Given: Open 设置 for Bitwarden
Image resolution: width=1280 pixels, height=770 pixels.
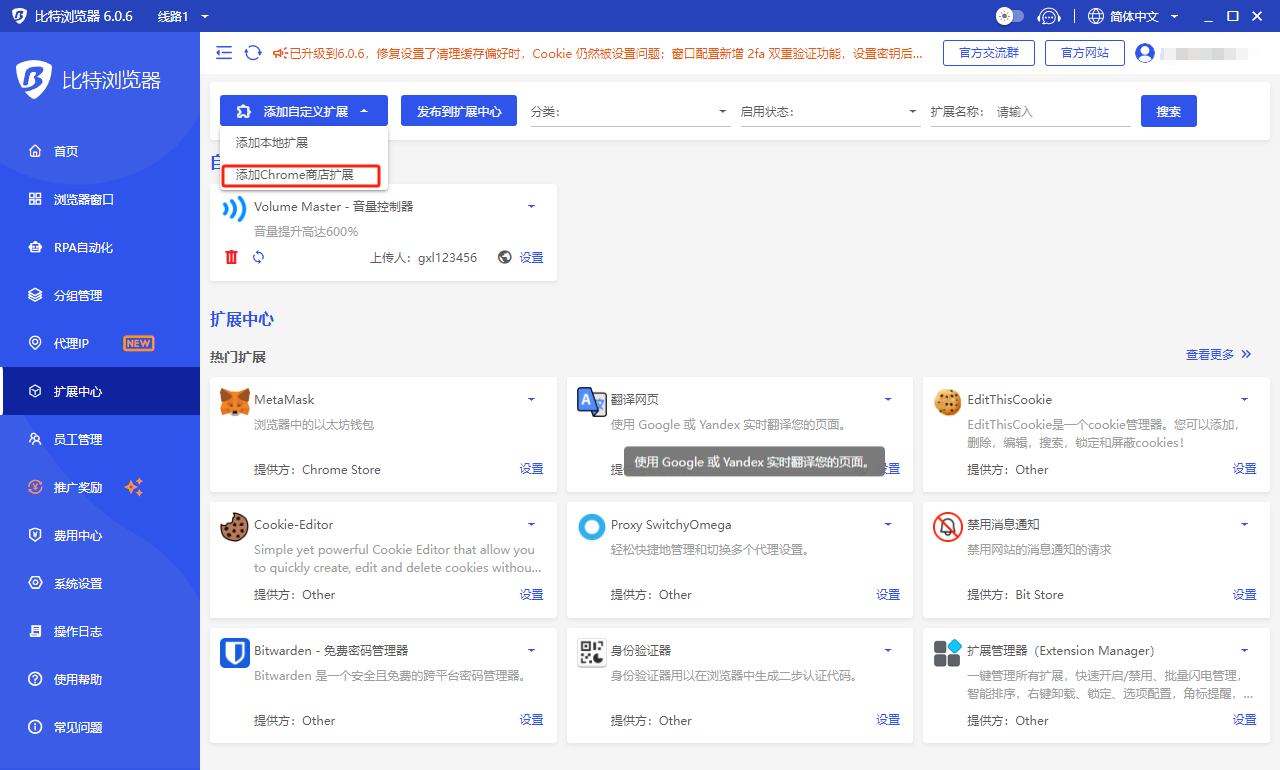Looking at the screenshot, I should [532, 720].
